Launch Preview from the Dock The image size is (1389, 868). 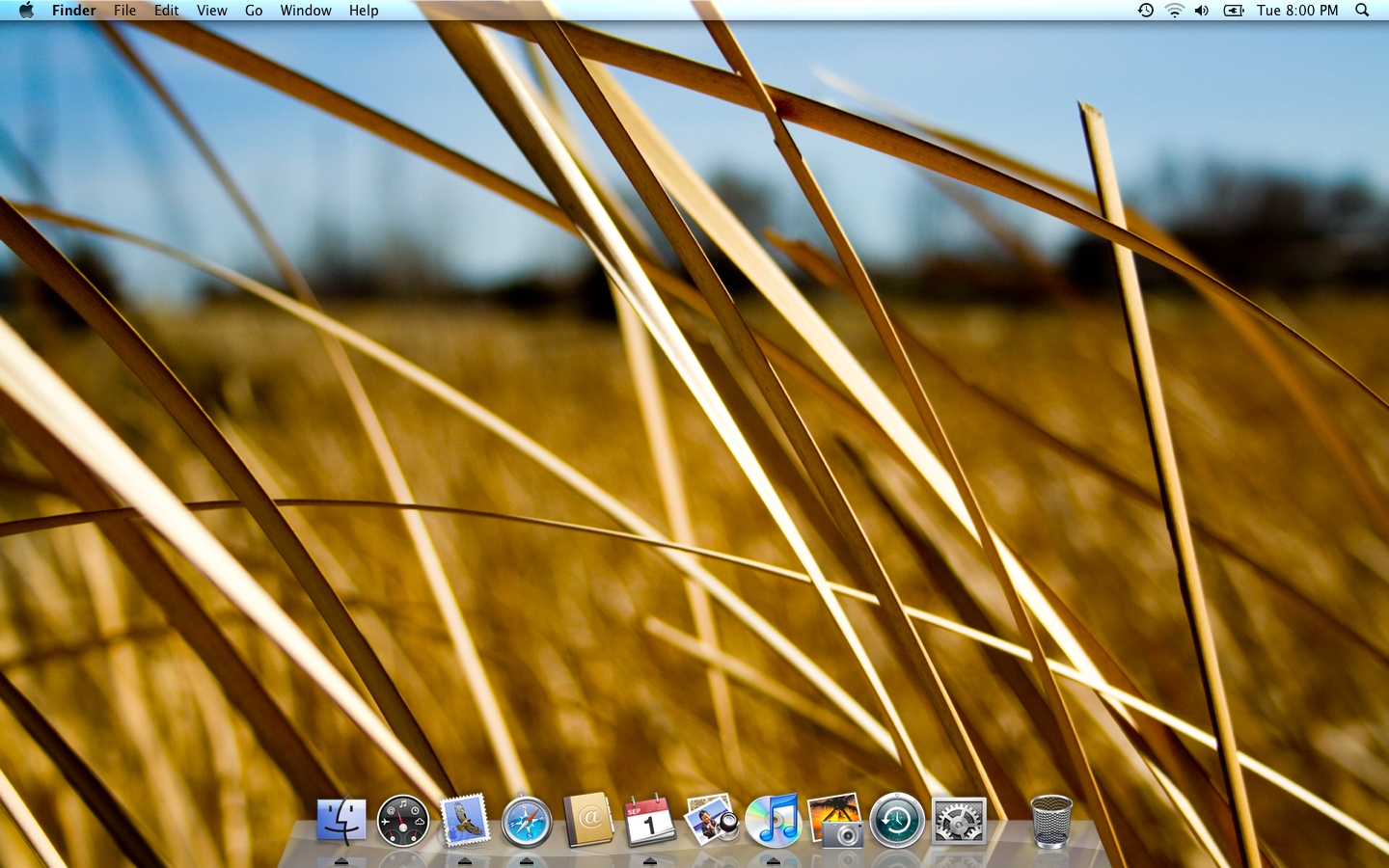(711, 822)
